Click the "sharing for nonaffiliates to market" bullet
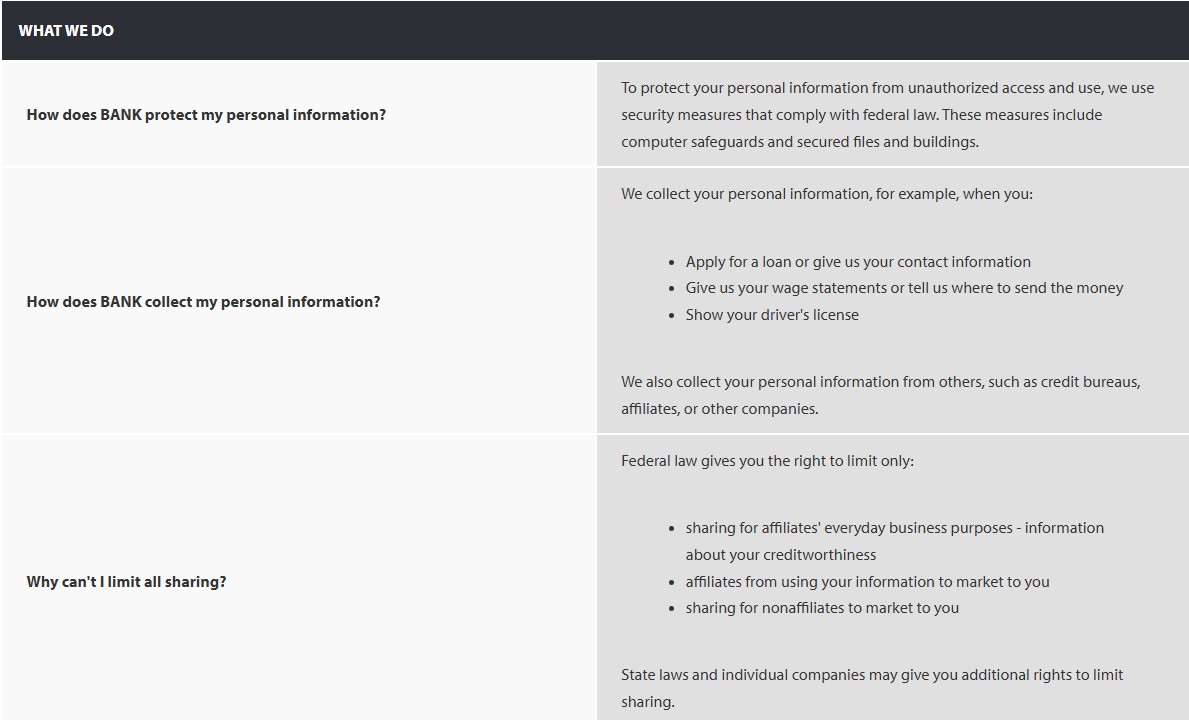Screen dimensions: 1189x720 [x=821, y=608]
